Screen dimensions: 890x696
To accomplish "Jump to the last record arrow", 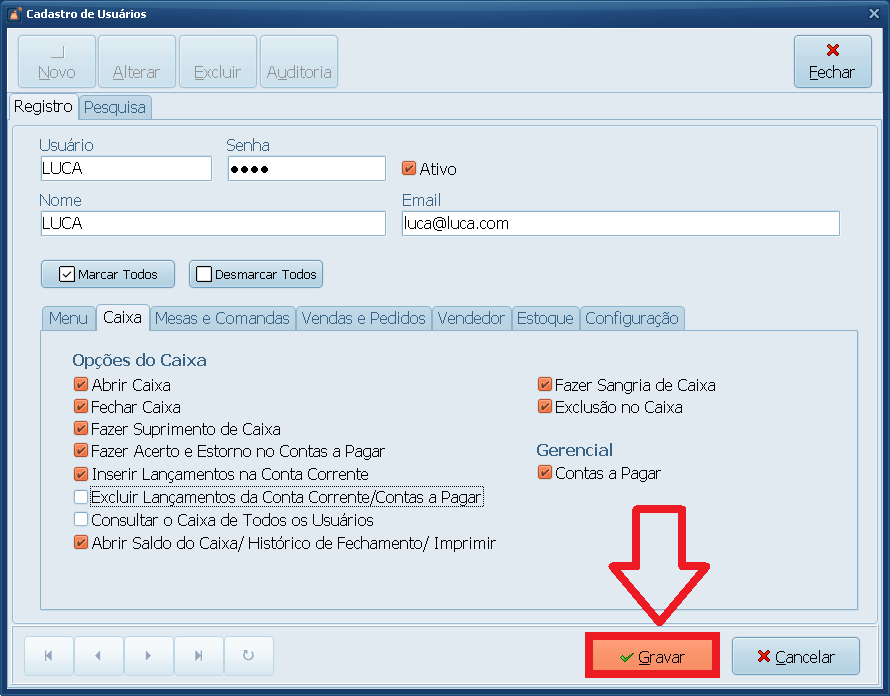I will [198, 656].
